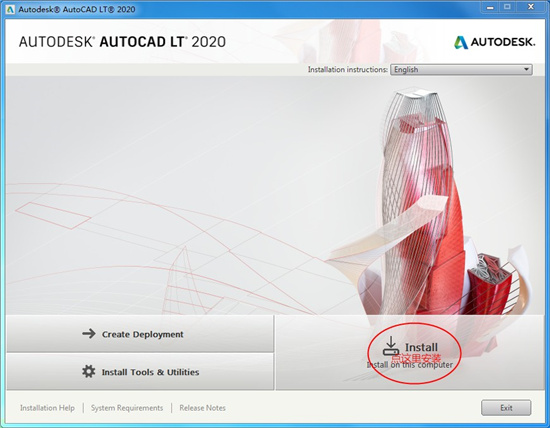This screenshot has width=550, height=428.
Task: Exit the installer
Action: tap(506, 408)
